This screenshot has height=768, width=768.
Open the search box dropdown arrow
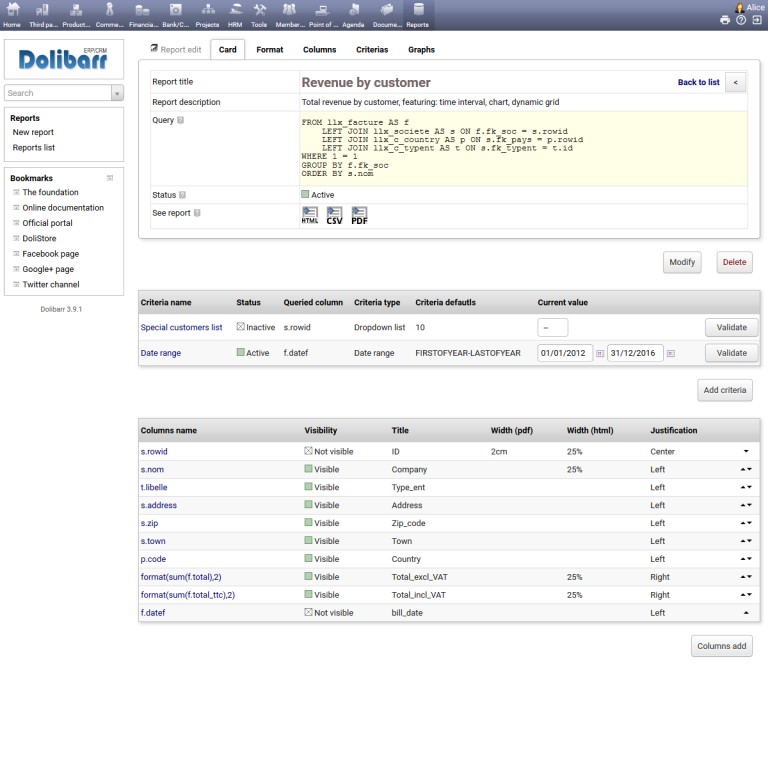(117, 93)
